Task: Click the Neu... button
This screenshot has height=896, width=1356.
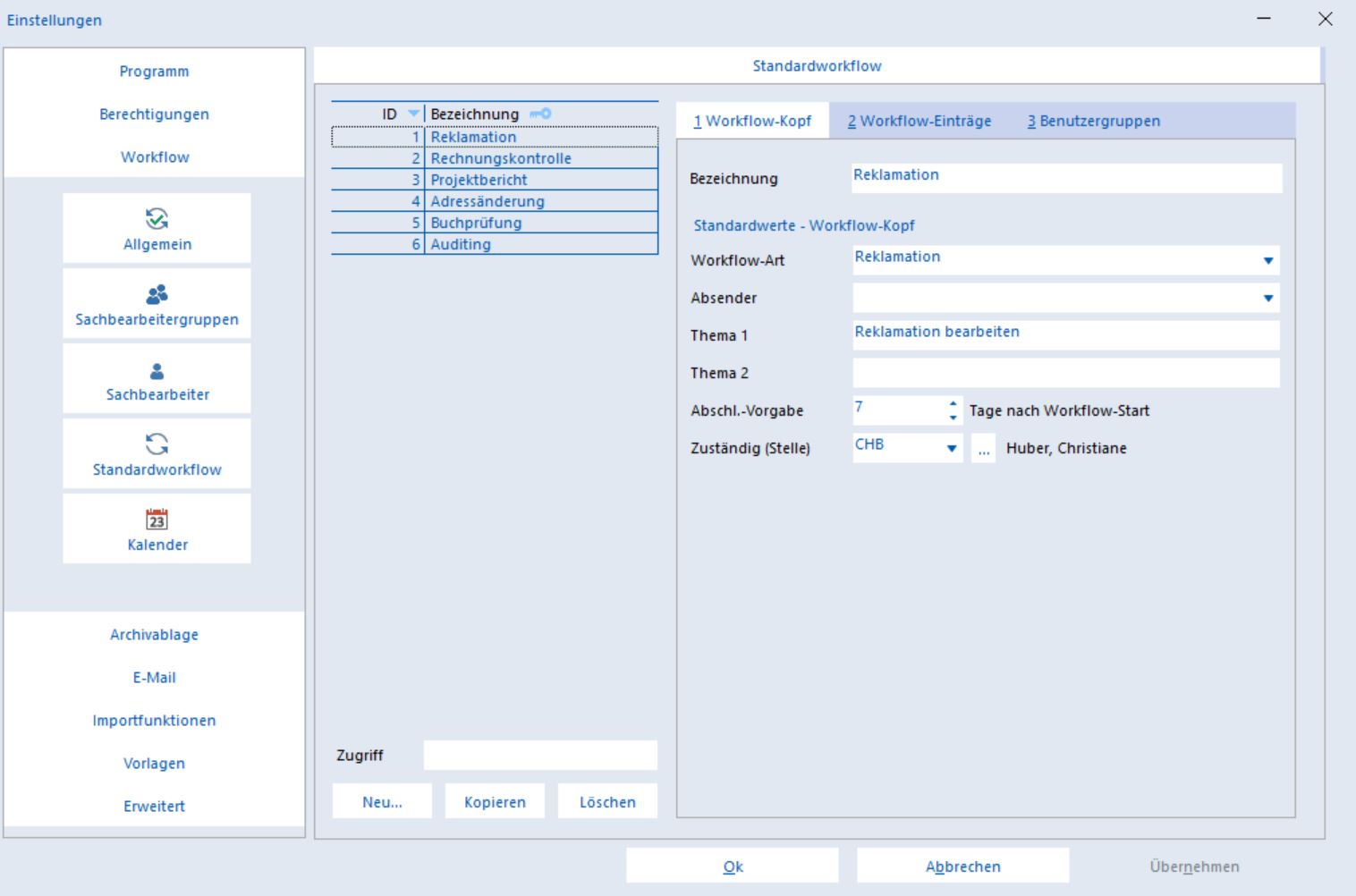Action: 382,802
